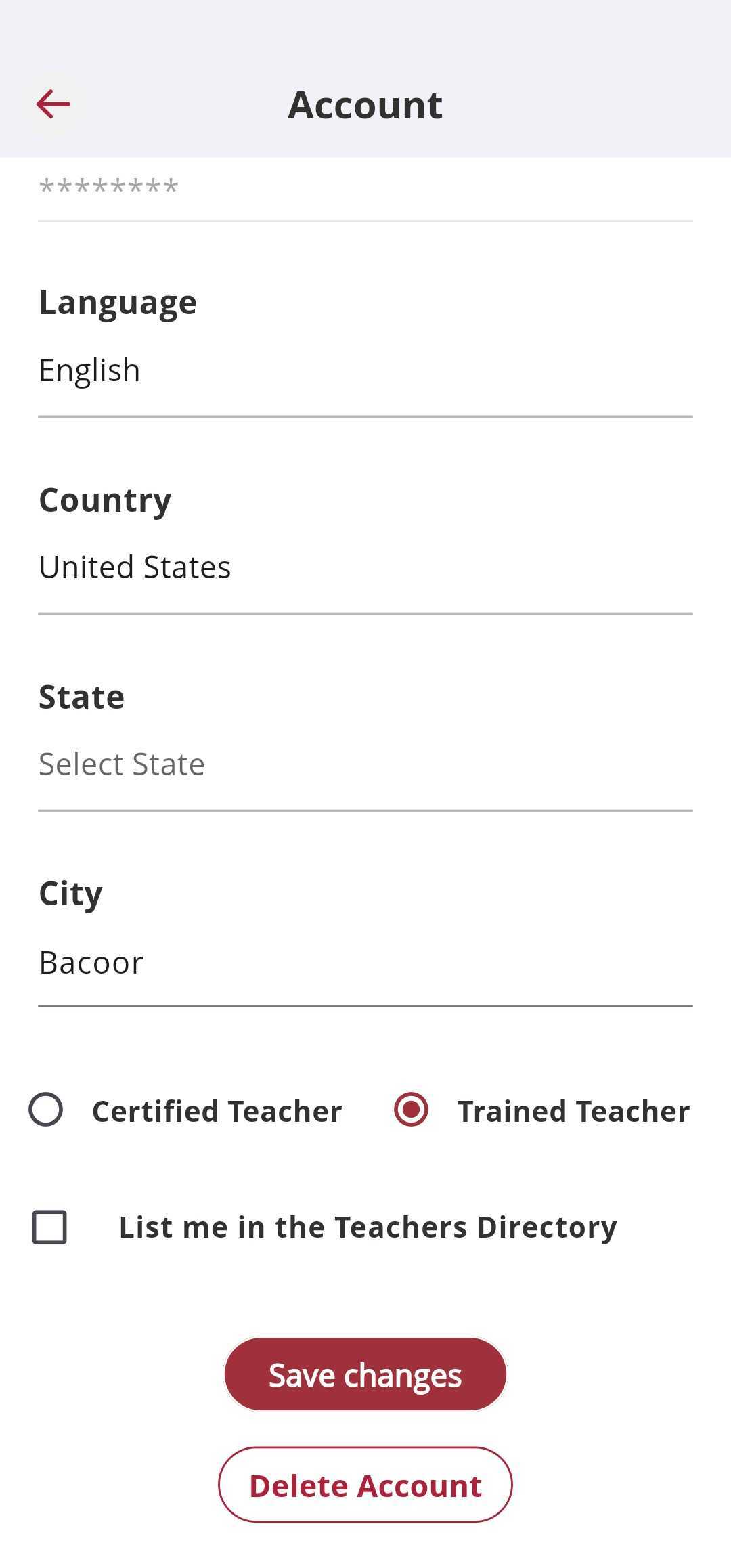Tap the List me in the Teachers Directory text
The image size is (731, 1568).
[368, 1227]
